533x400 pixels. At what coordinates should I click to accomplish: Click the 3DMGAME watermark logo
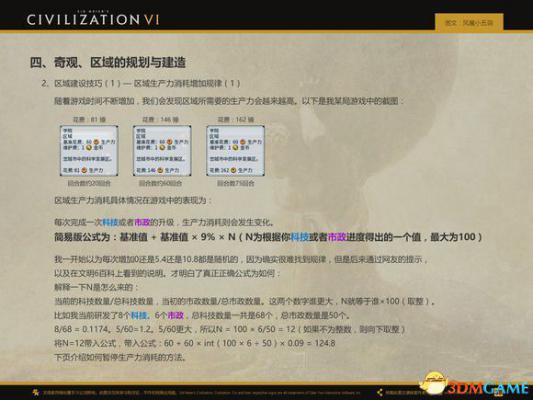tap(488, 388)
